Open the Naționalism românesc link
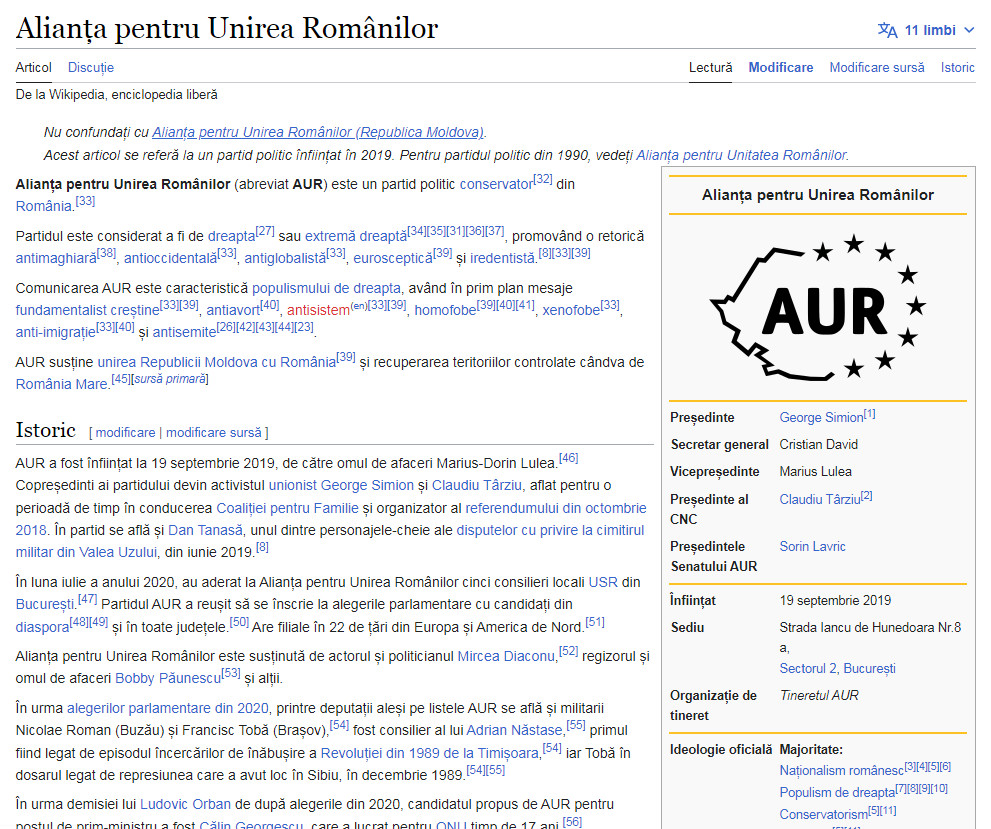Viewport: 991px width, 829px height. pos(841,771)
